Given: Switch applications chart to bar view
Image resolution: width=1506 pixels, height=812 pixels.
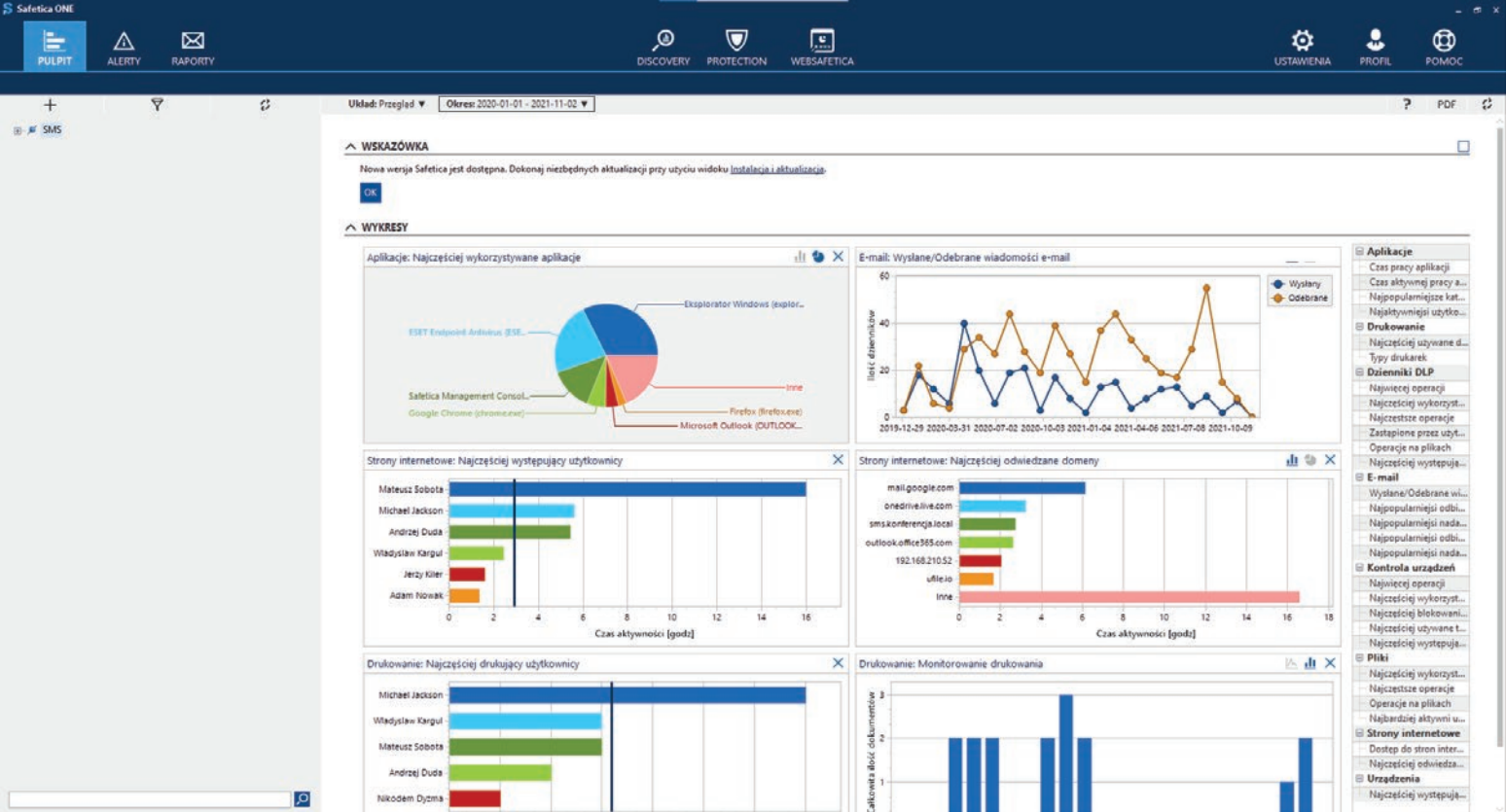Looking at the screenshot, I should tap(800, 257).
